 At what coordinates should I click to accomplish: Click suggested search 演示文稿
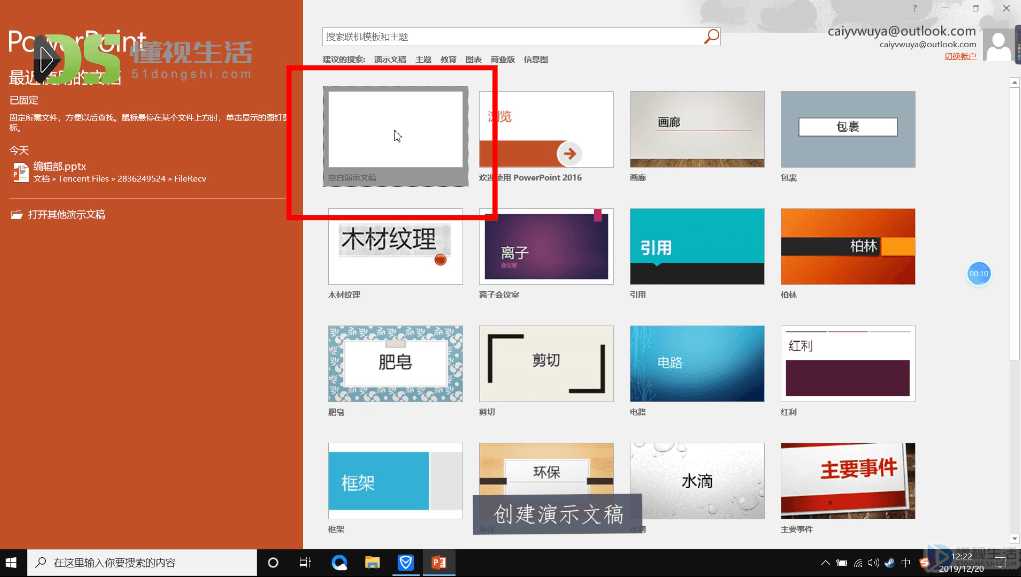pyautogui.click(x=390, y=59)
